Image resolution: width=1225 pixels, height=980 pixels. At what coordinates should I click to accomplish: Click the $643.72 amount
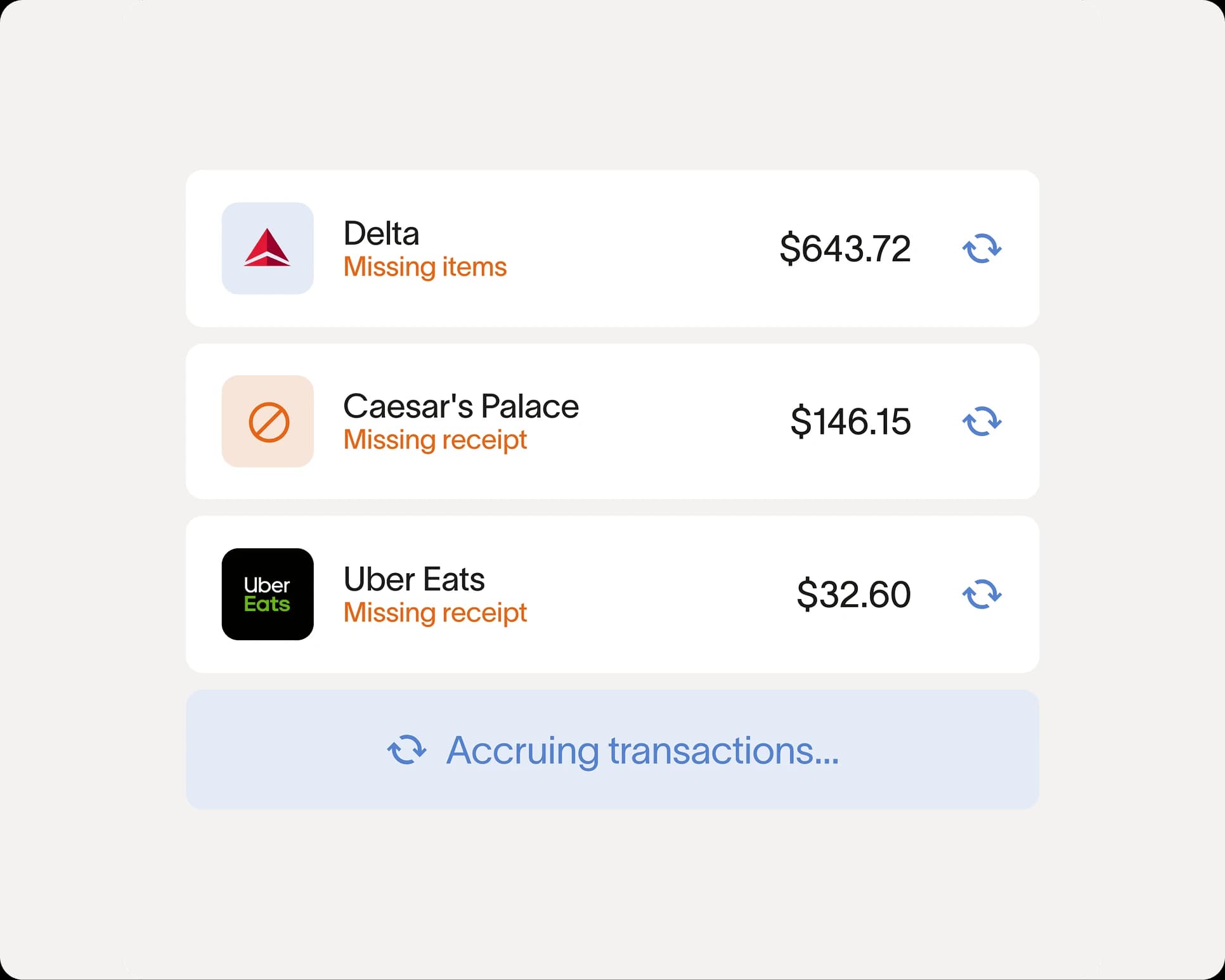(845, 248)
